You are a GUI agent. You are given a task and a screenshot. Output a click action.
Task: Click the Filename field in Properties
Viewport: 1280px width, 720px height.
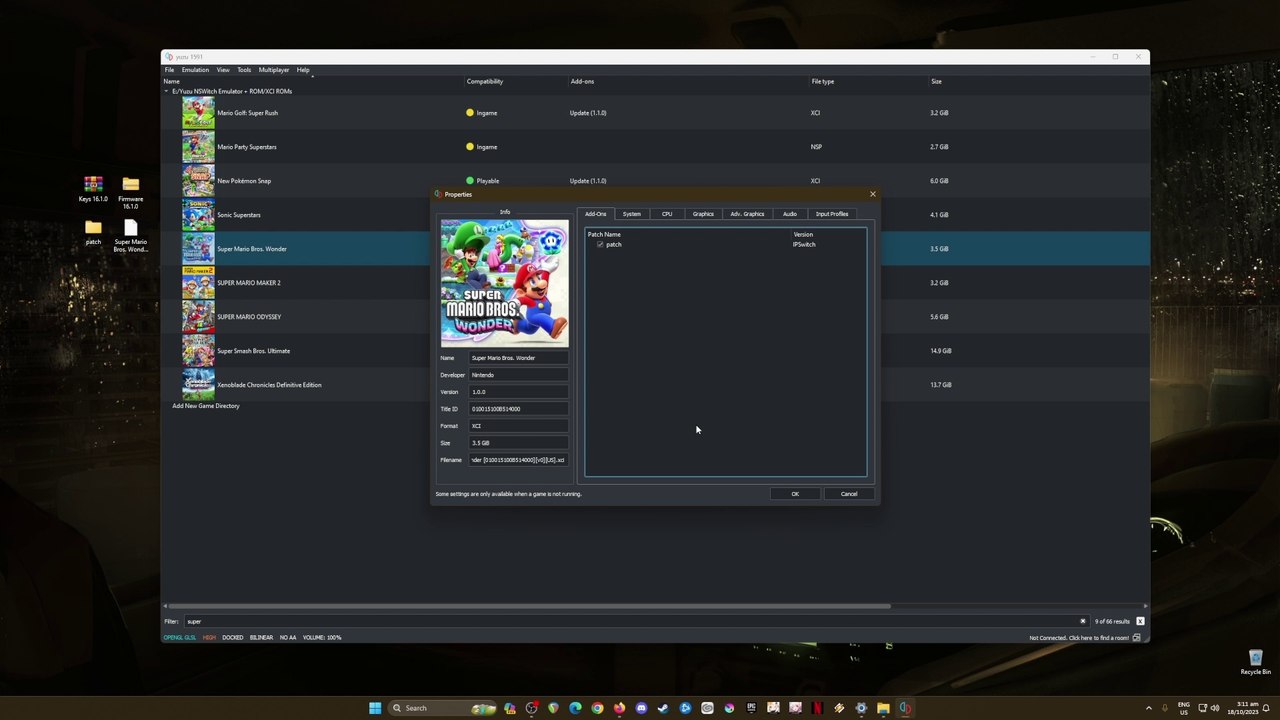pos(519,460)
